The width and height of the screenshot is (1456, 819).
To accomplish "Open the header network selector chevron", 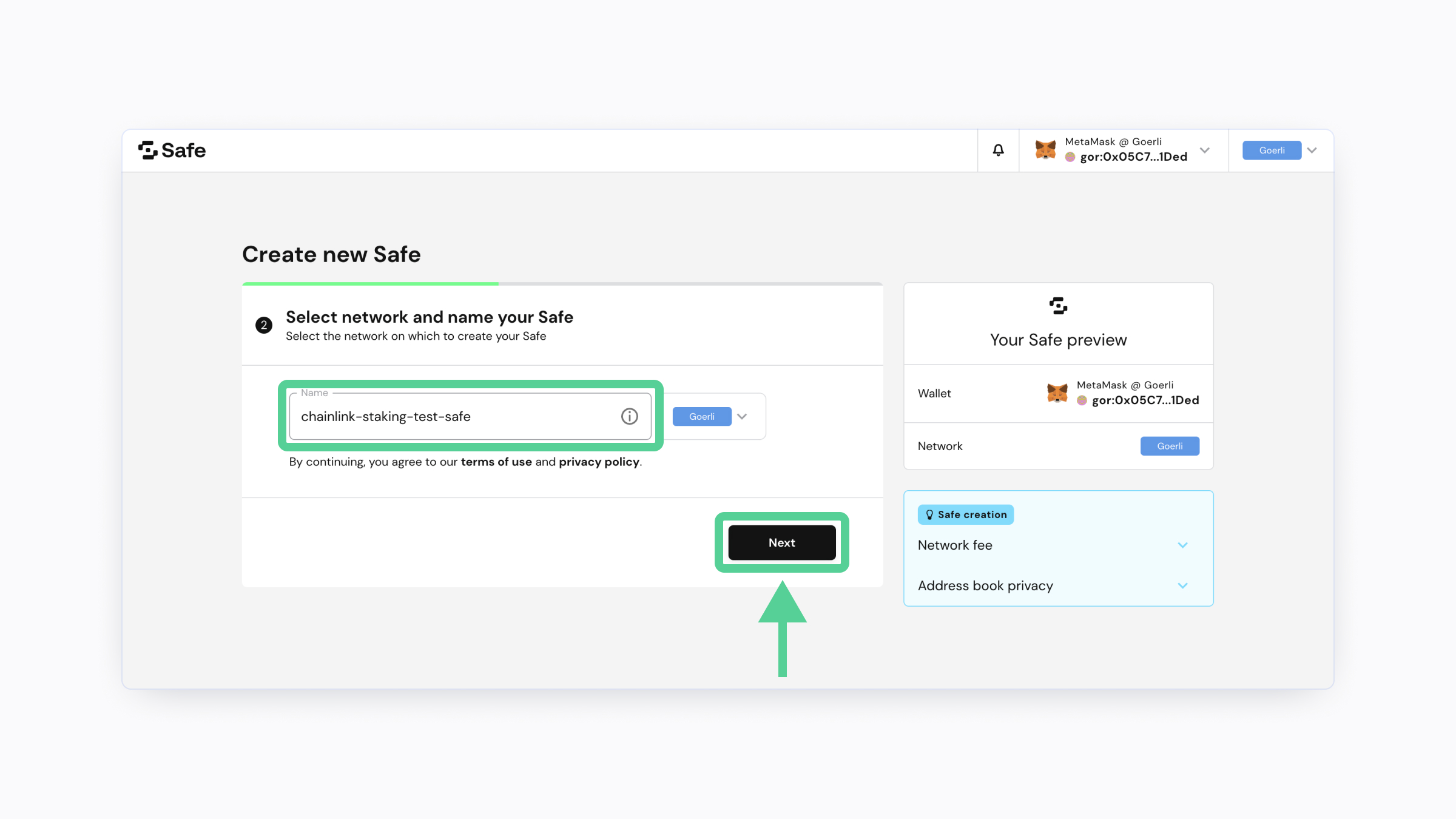I will click(1312, 150).
